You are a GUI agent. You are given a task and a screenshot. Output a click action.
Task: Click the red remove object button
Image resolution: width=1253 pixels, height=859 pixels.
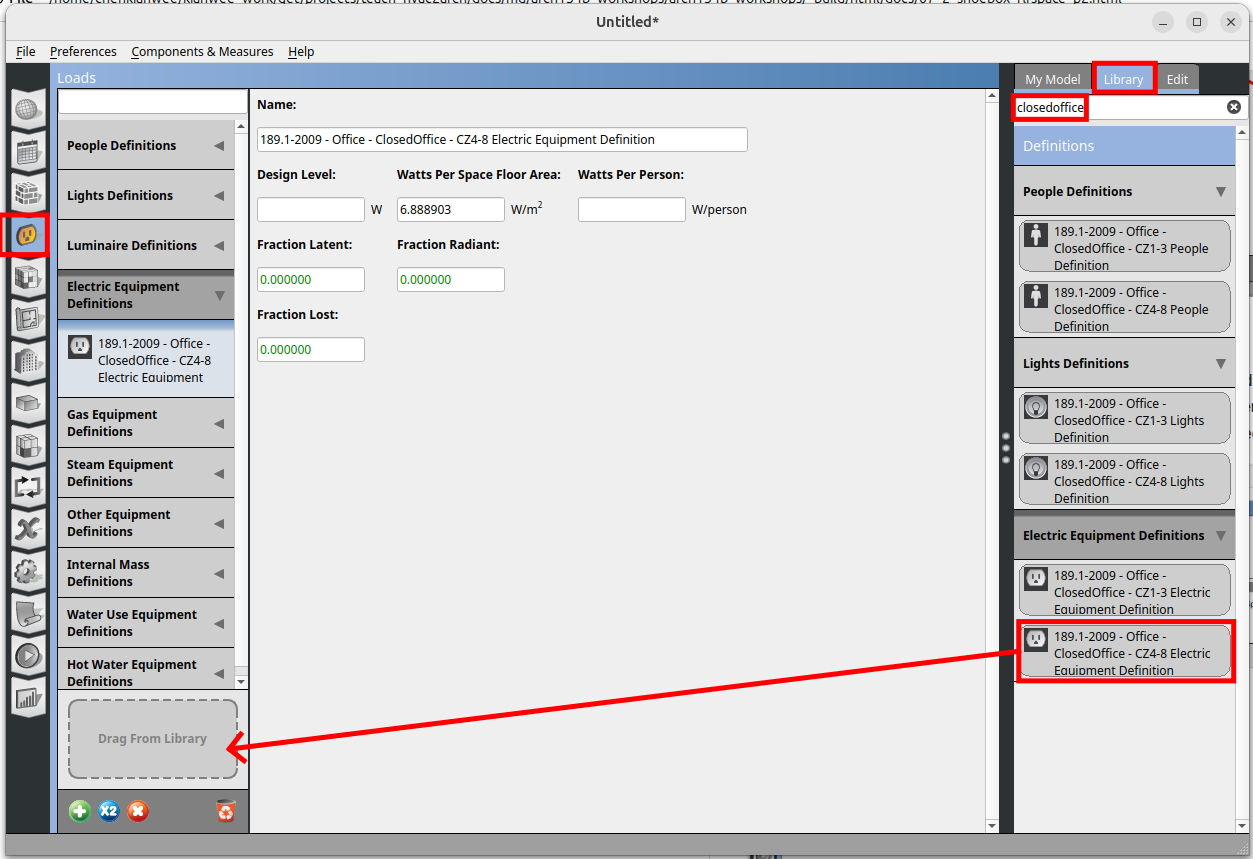[138, 811]
